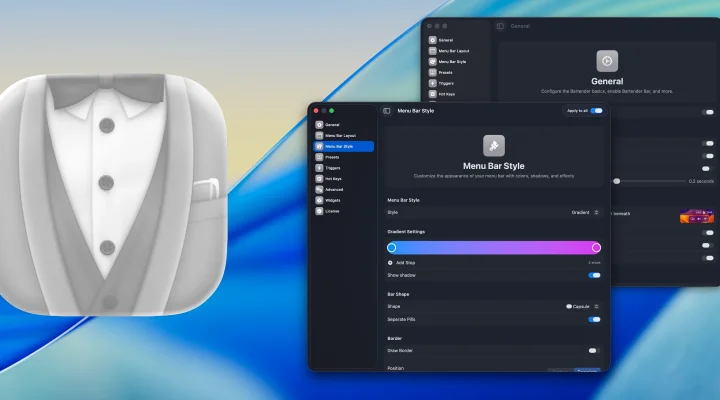This screenshot has width=720, height=400.
Task: Turn off the Show shadow switch
Action: tap(594, 276)
